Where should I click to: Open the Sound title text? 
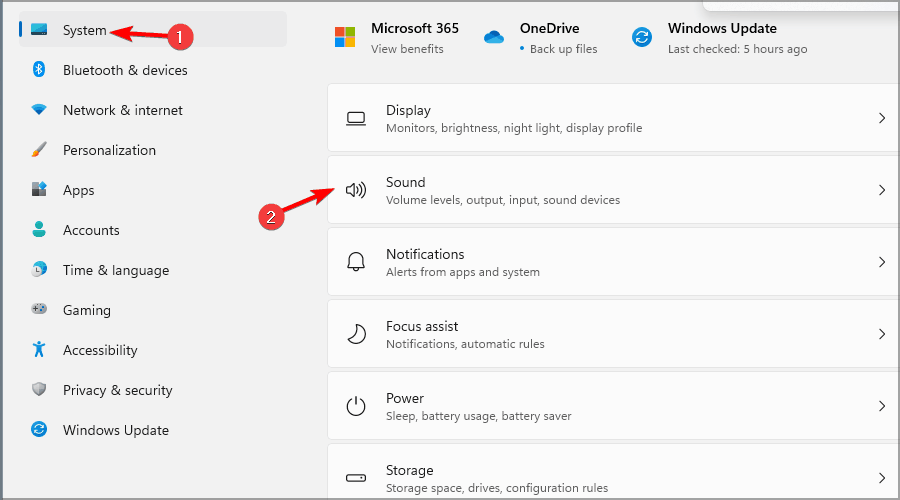(405, 182)
